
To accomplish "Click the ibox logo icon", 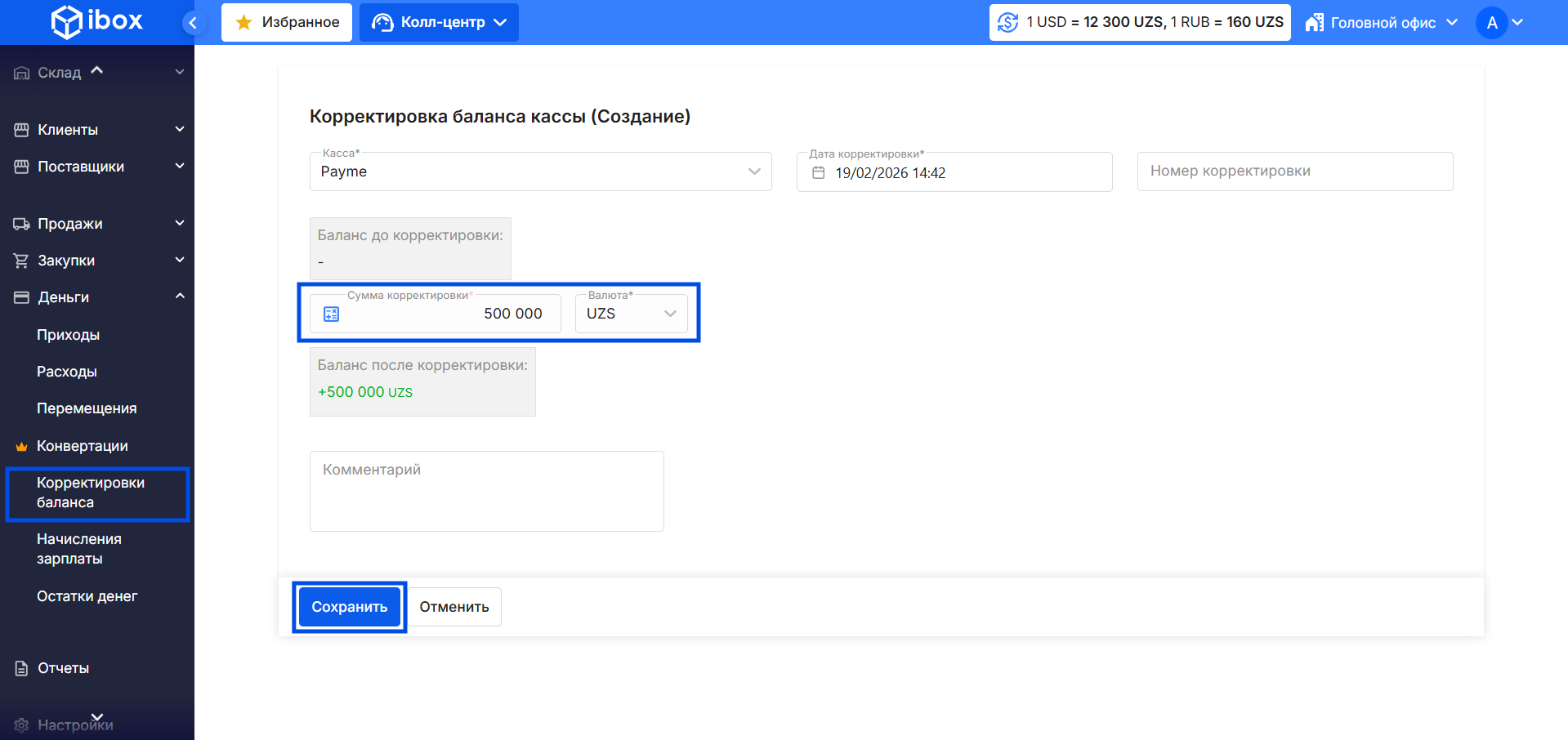I will (x=66, y=22).
